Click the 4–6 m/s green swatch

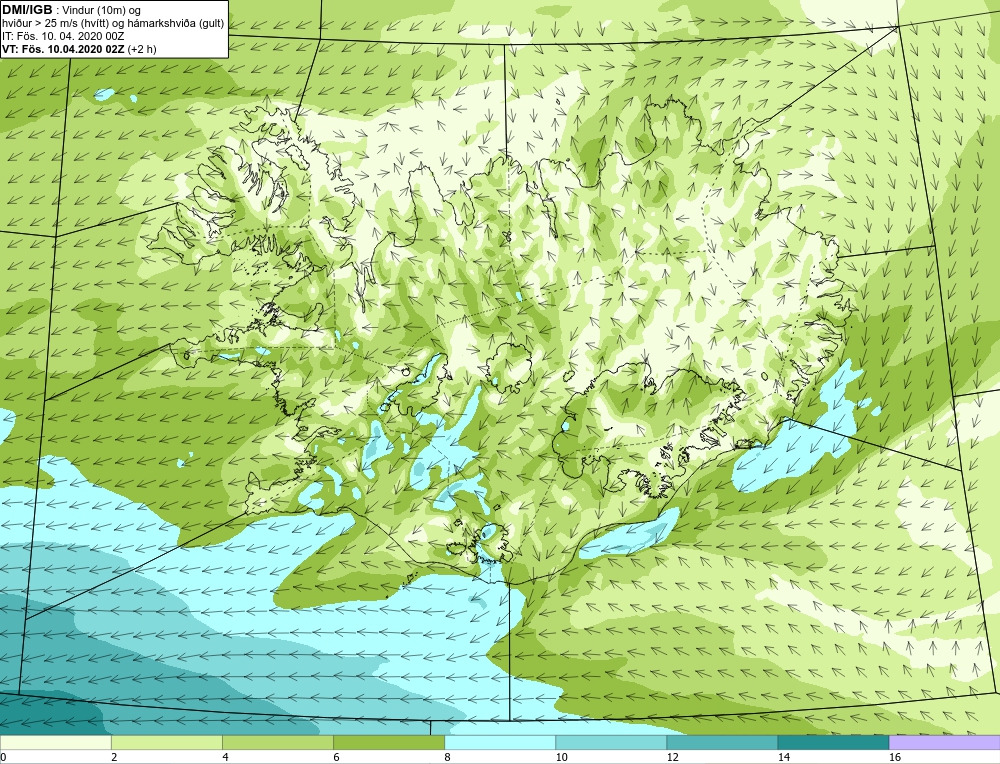tap(277, 742)
